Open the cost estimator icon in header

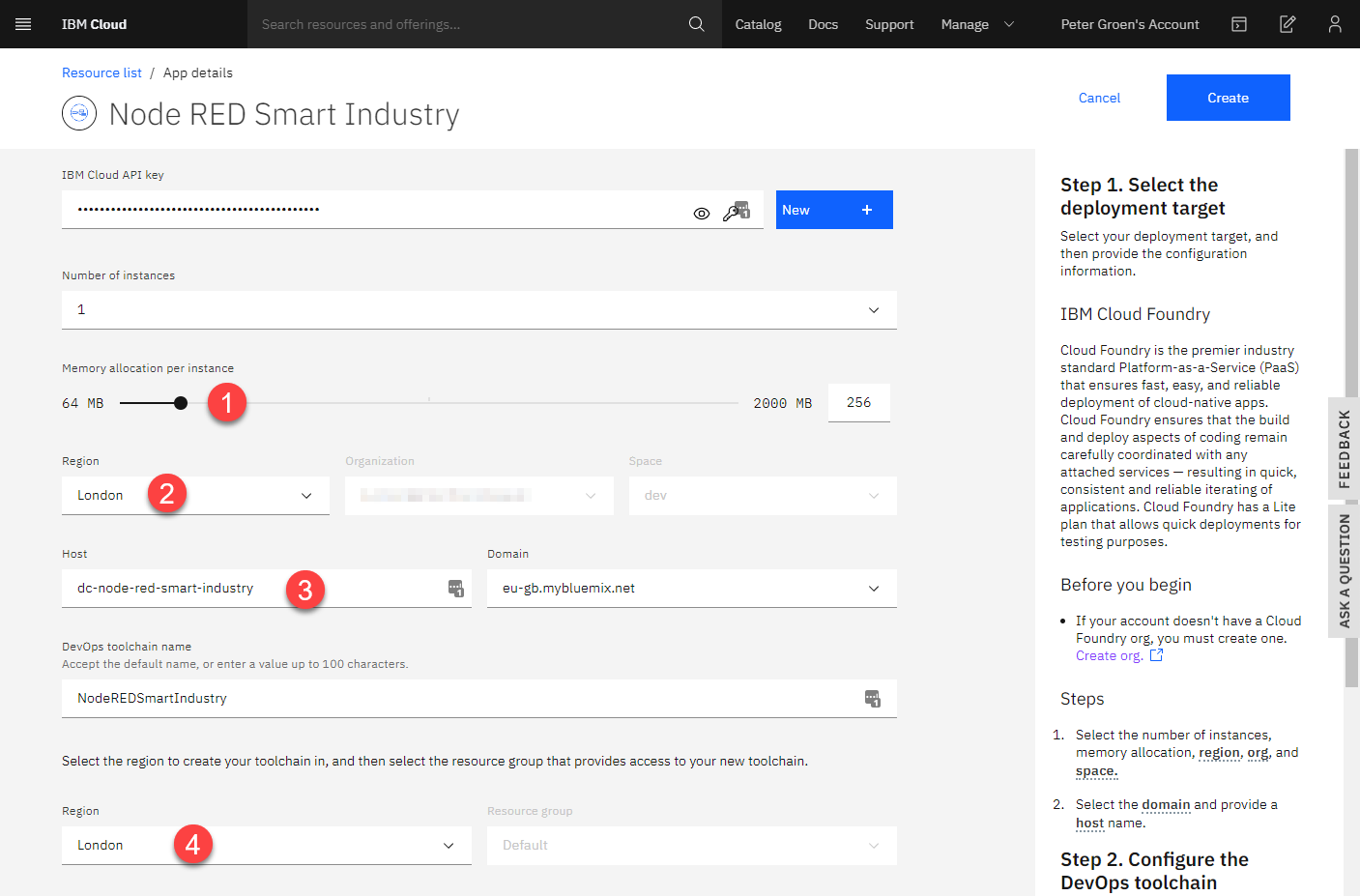point(1239,24)
